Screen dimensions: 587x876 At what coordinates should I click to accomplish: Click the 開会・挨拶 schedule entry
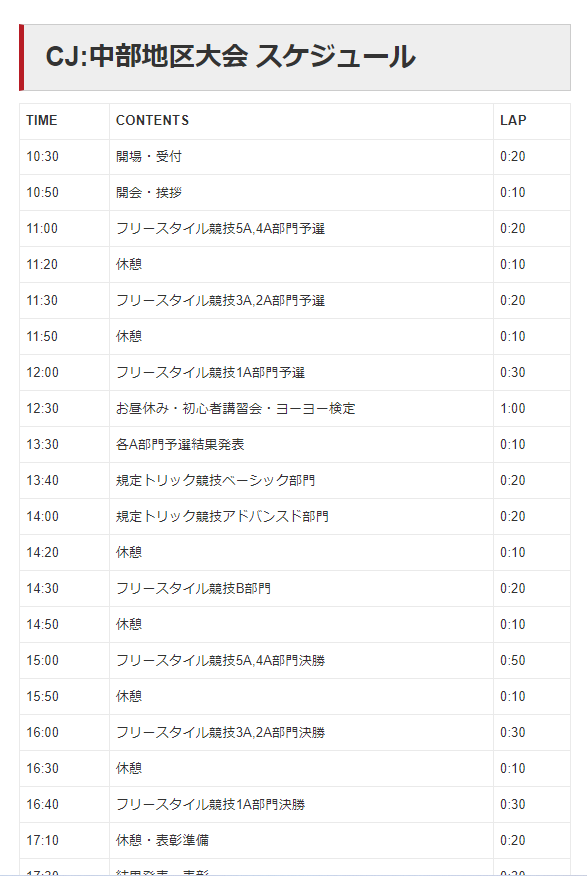[149, 193]
